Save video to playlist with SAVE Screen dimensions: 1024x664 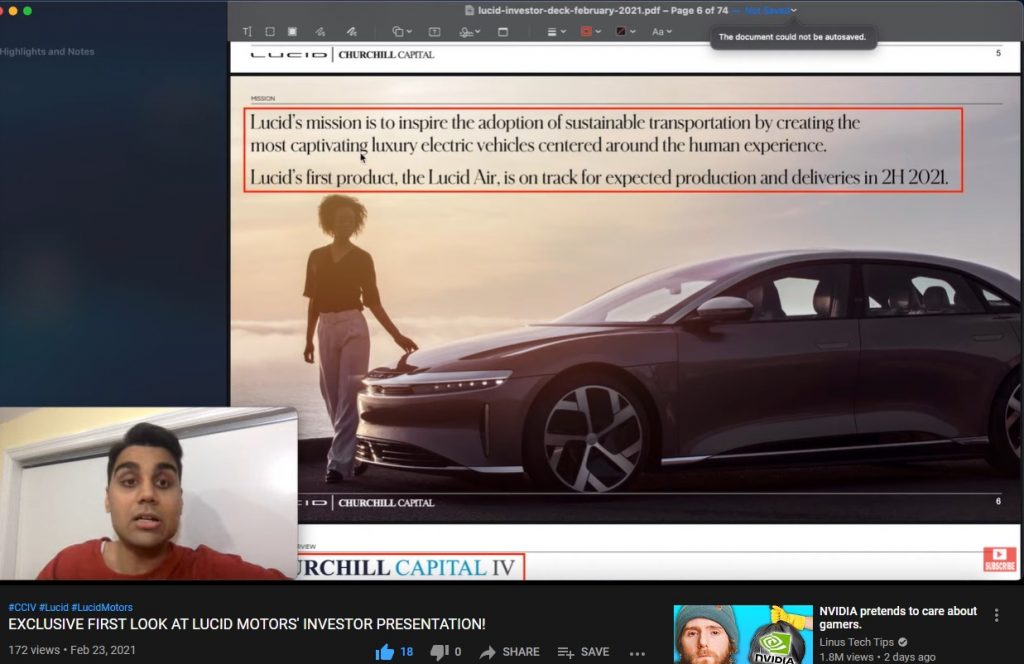pos(583,652)
